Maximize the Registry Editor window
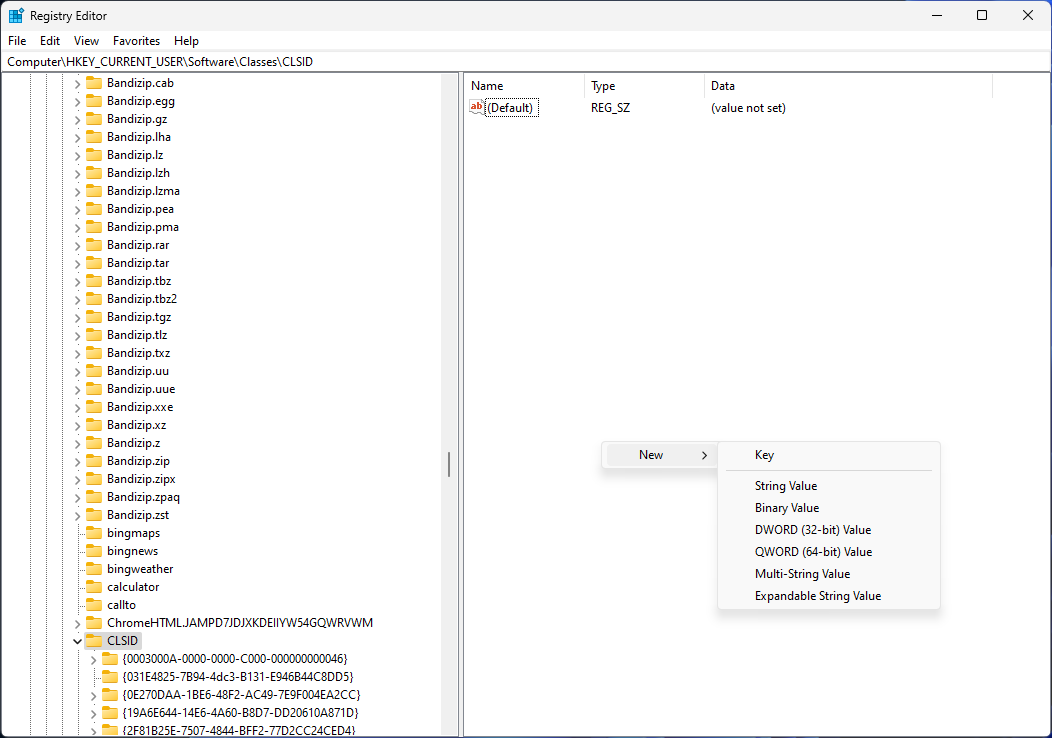1052x738 pixels. [x=982, y=15]
